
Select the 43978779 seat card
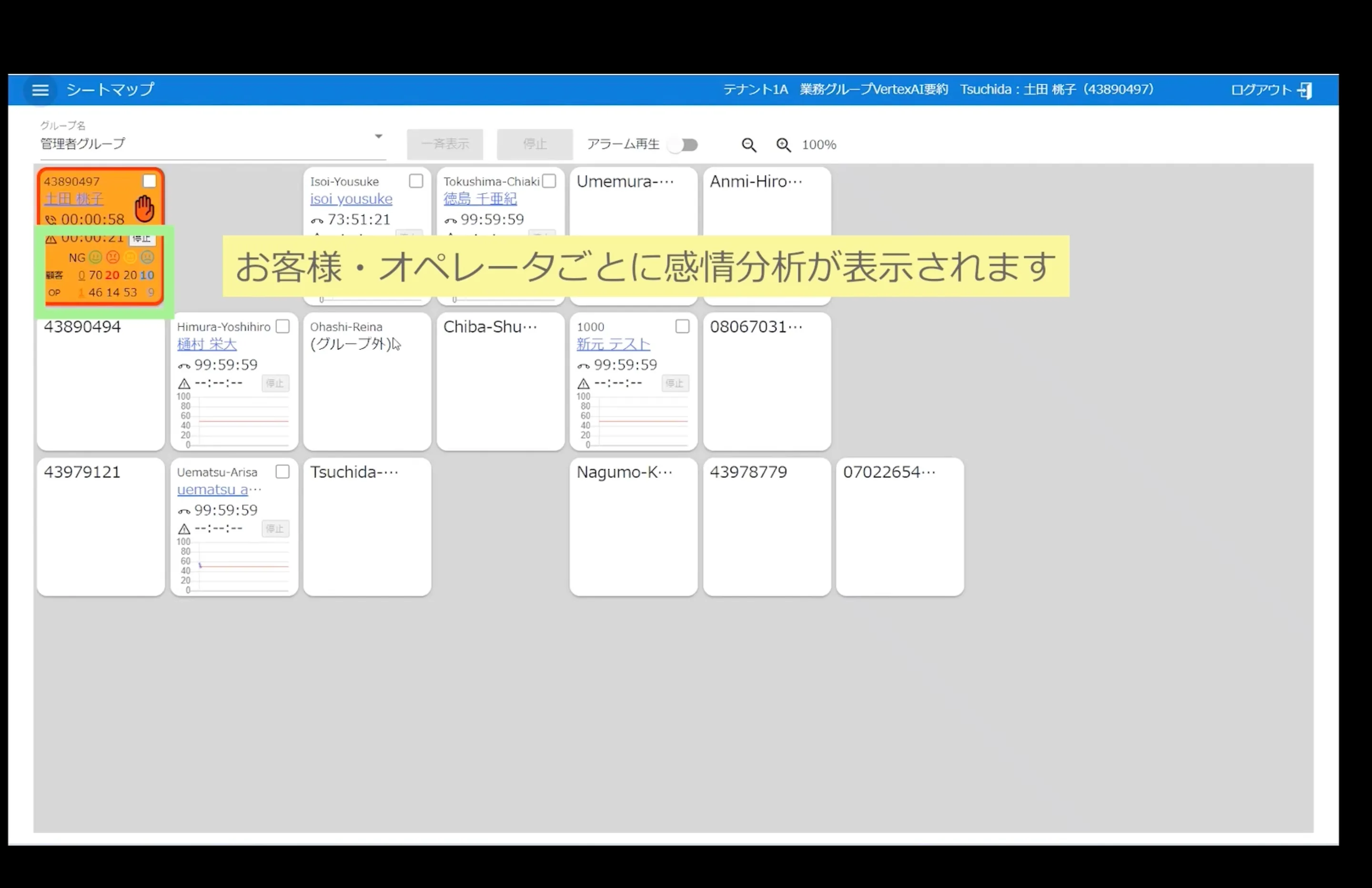[767, 527]
